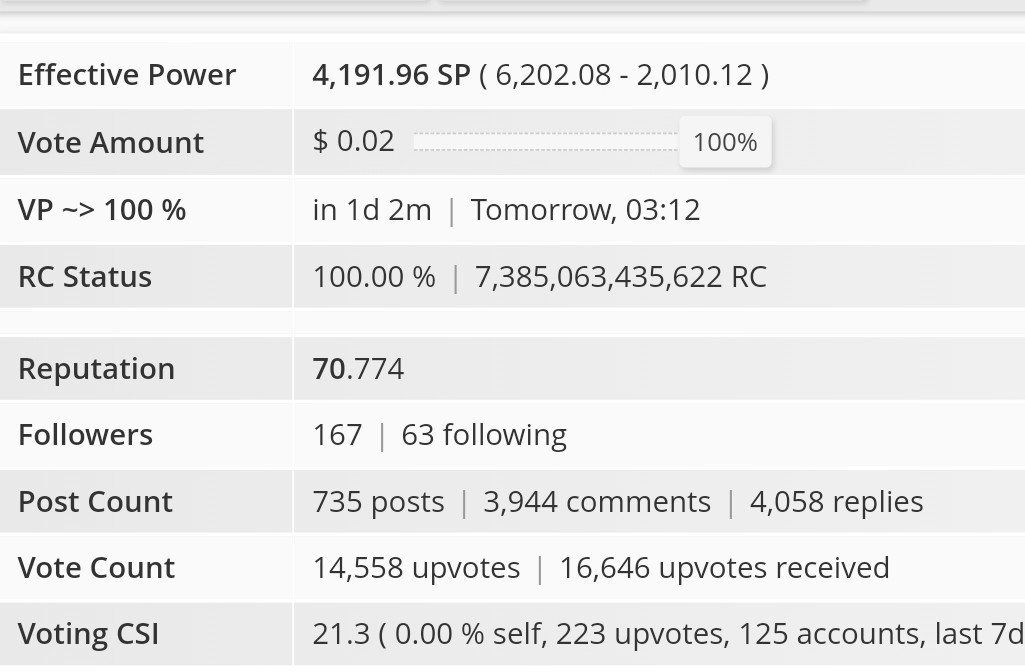Open the 63 following list
This screenshot has height=672, width=1025.
tap(484, 435)
